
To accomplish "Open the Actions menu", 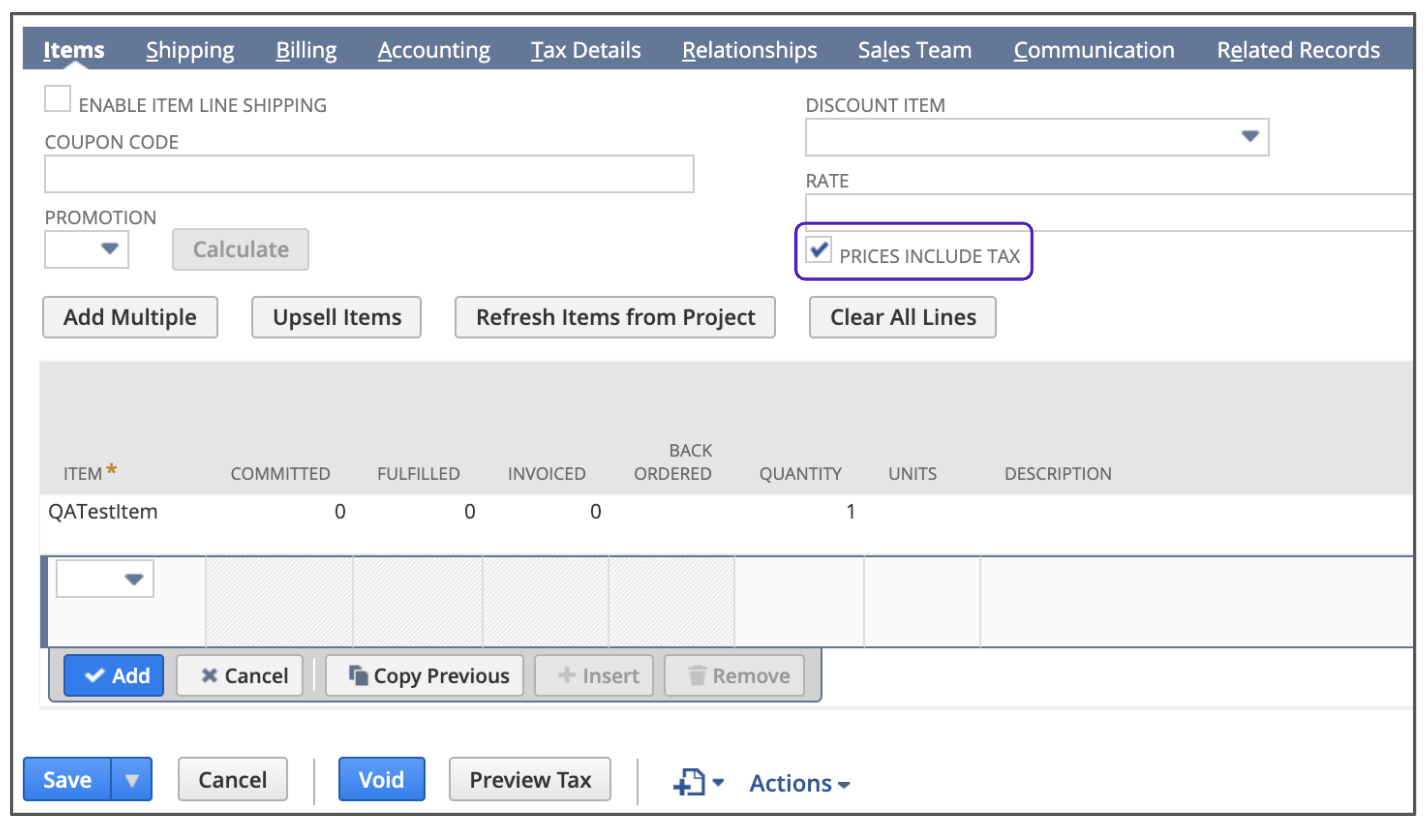I will coord(799,783).
